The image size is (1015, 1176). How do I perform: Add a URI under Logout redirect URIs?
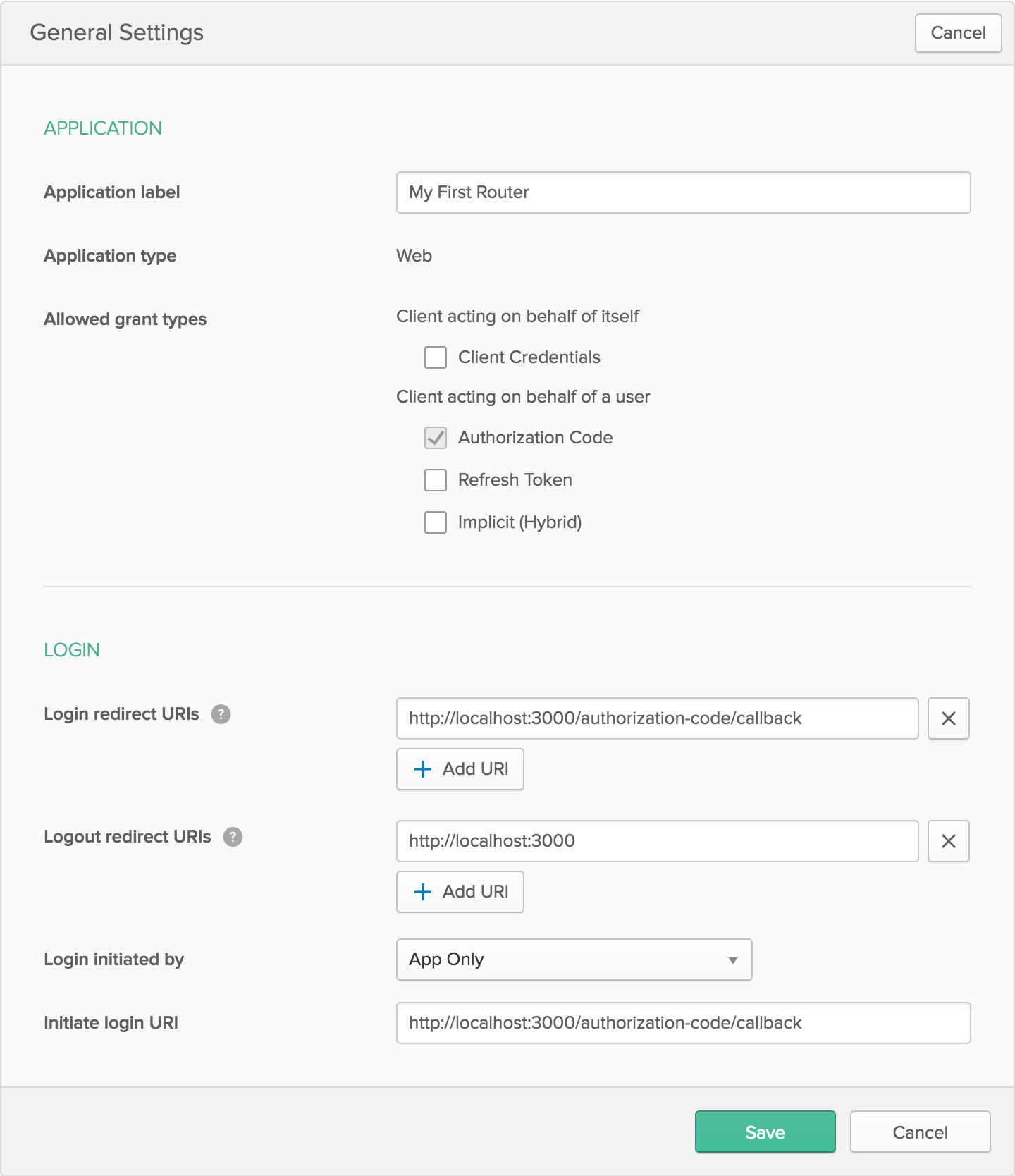(460, 892)
